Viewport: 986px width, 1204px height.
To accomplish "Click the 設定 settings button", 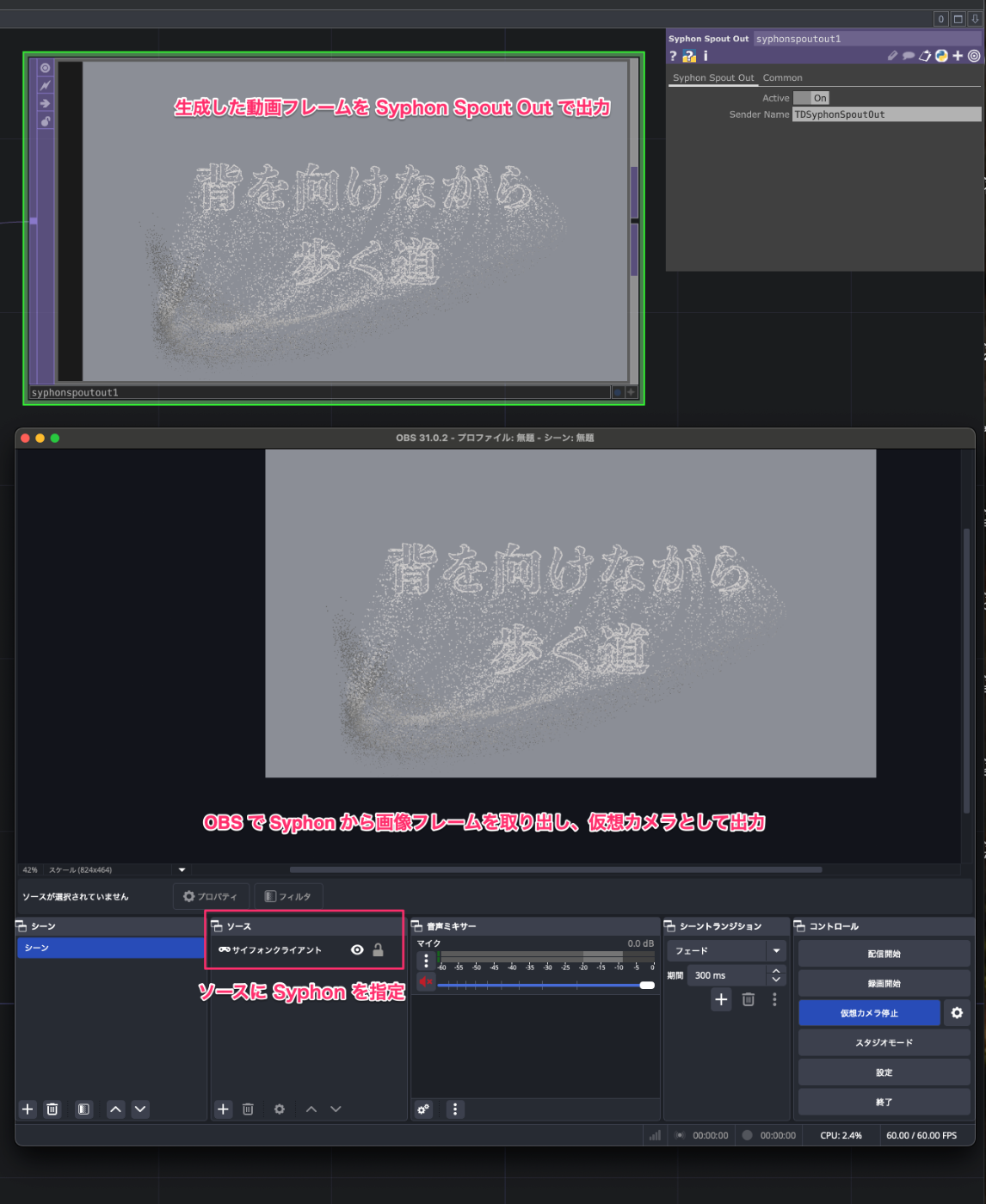I will coord(884,1072).
